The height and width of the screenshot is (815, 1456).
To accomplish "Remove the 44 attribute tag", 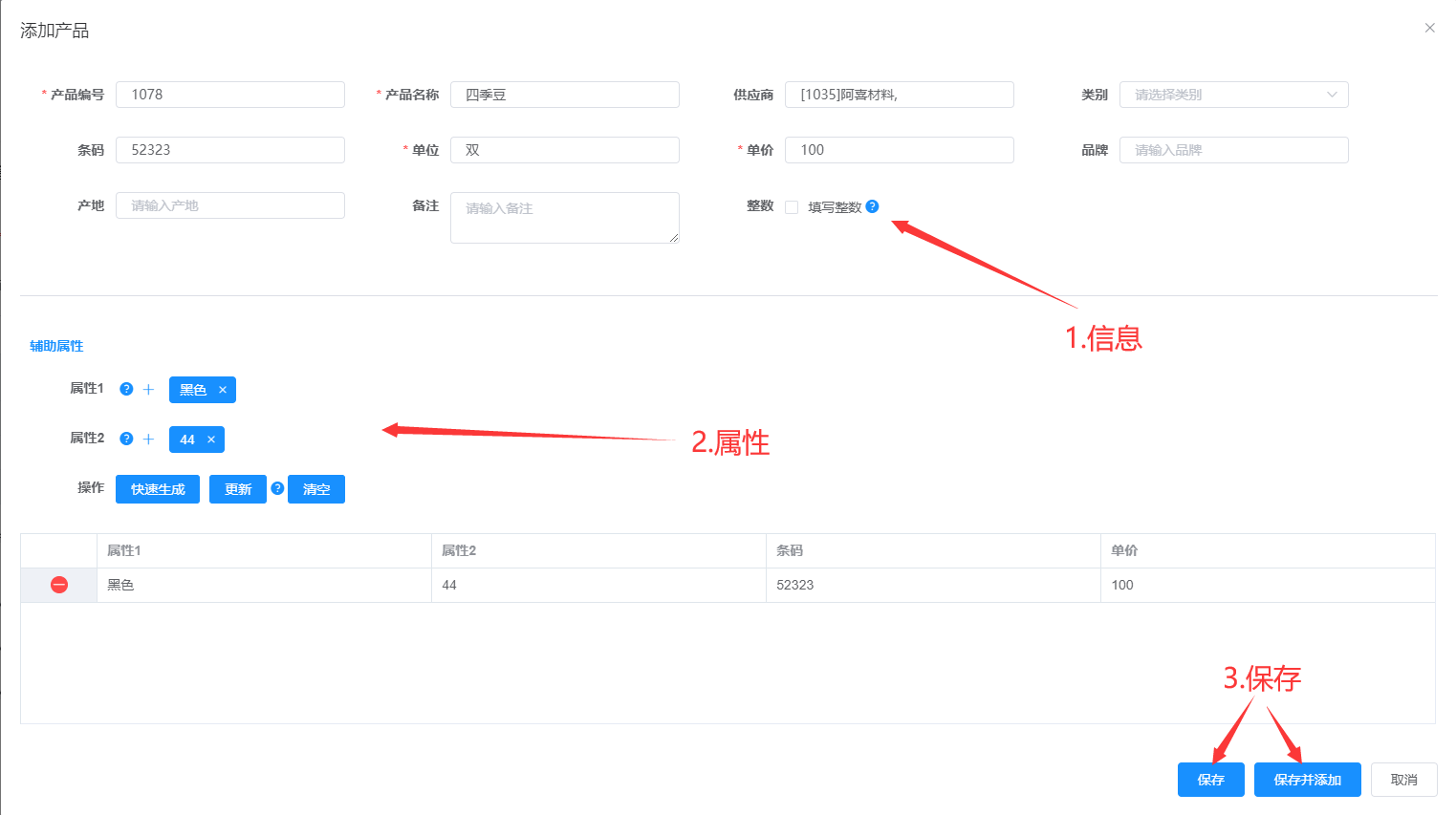I will click(x=211, y=440).
